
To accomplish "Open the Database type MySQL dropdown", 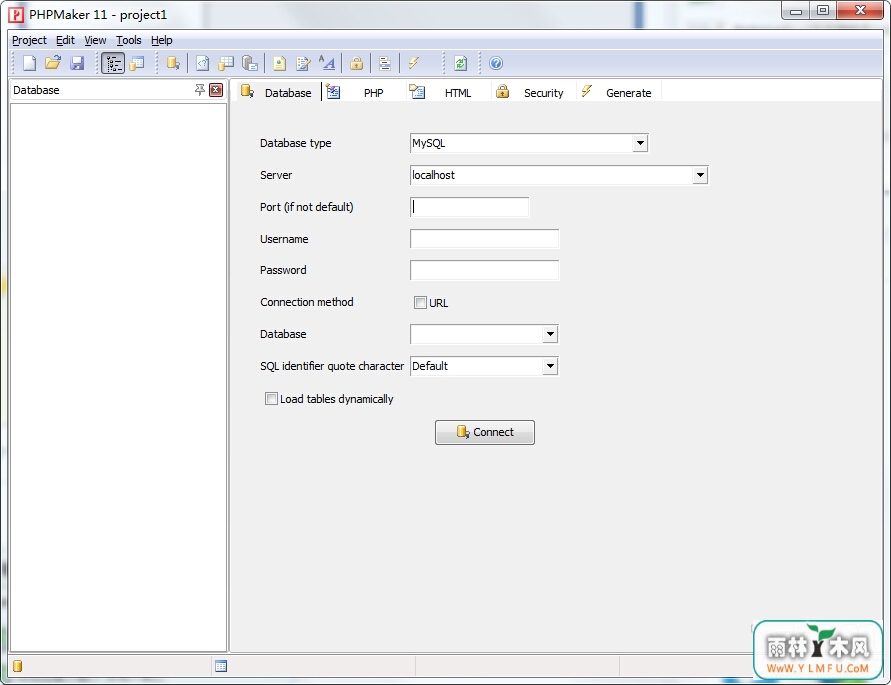I will [x=640, y=143].
